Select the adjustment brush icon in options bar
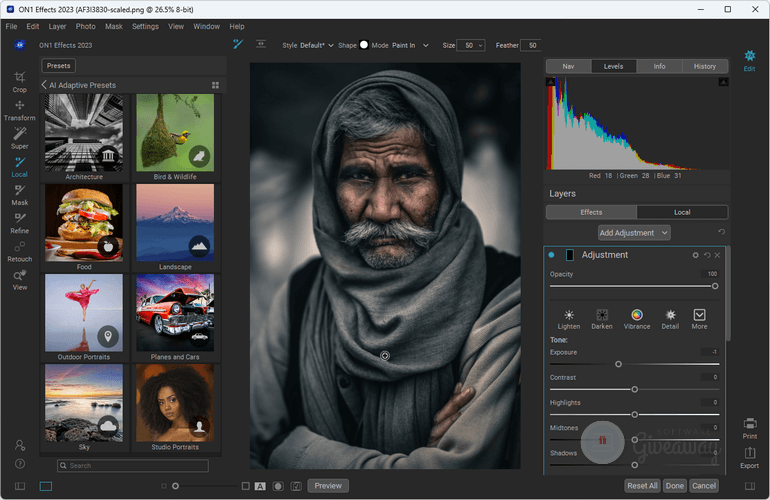Image resolution: width=770 pixels, height=500 pixels. [x=238, y=44]
